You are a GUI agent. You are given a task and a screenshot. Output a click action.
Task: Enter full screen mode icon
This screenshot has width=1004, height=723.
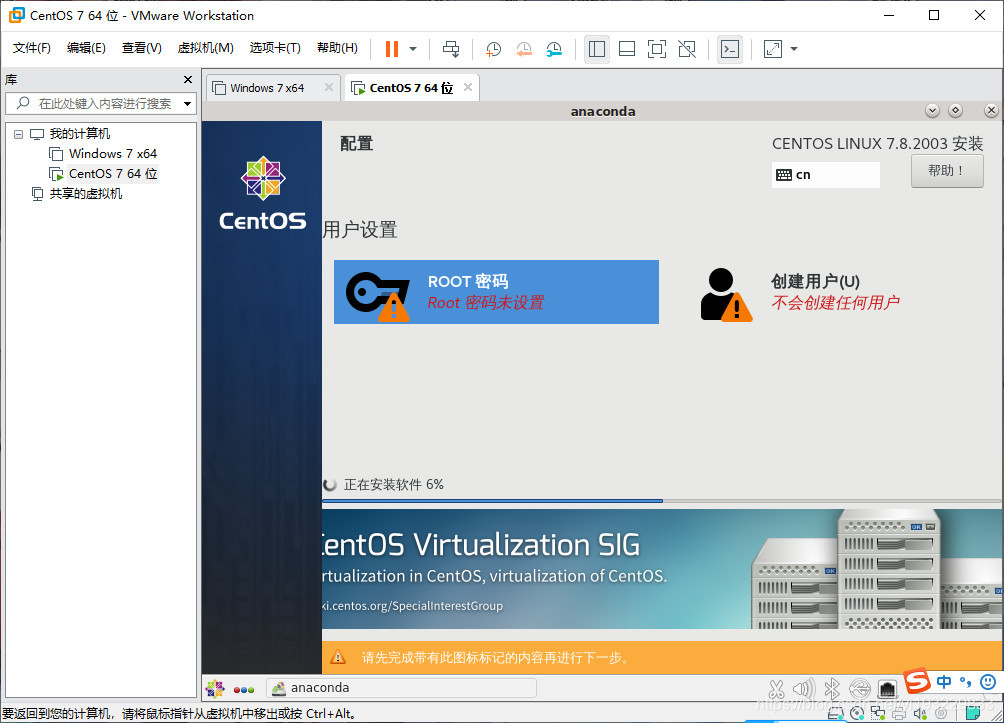click(657, 49)
